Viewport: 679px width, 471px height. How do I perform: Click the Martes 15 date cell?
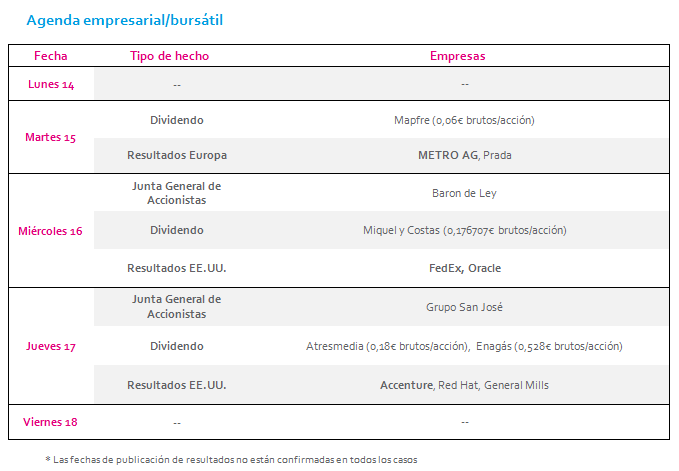tap(50, 137)
